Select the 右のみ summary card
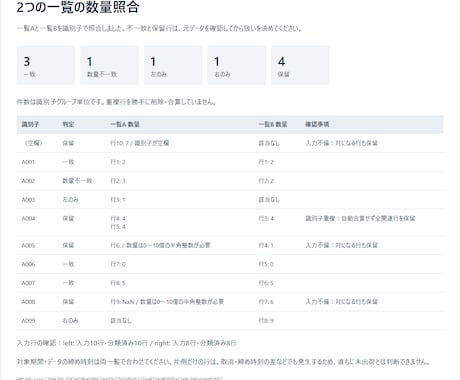The height and width of the screenshot is (380, 460). click(237, 65)
